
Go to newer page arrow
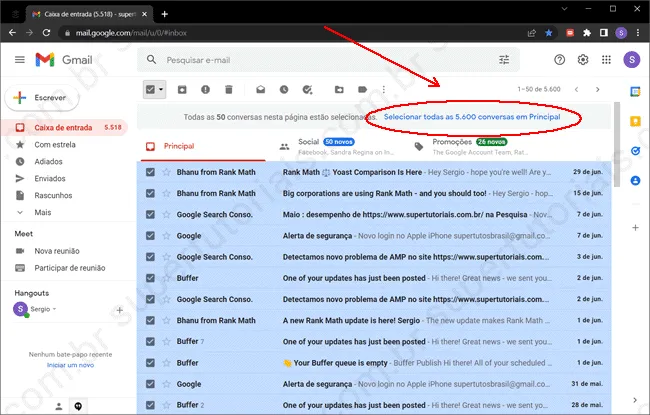pyautogui.click(x=576, y=89)
